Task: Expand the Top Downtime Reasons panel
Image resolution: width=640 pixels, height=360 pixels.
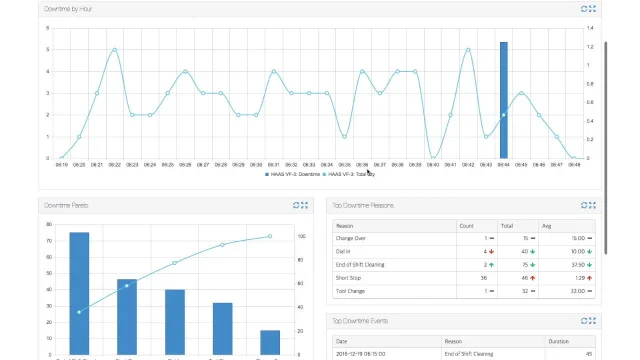Action: click(592, 205)
